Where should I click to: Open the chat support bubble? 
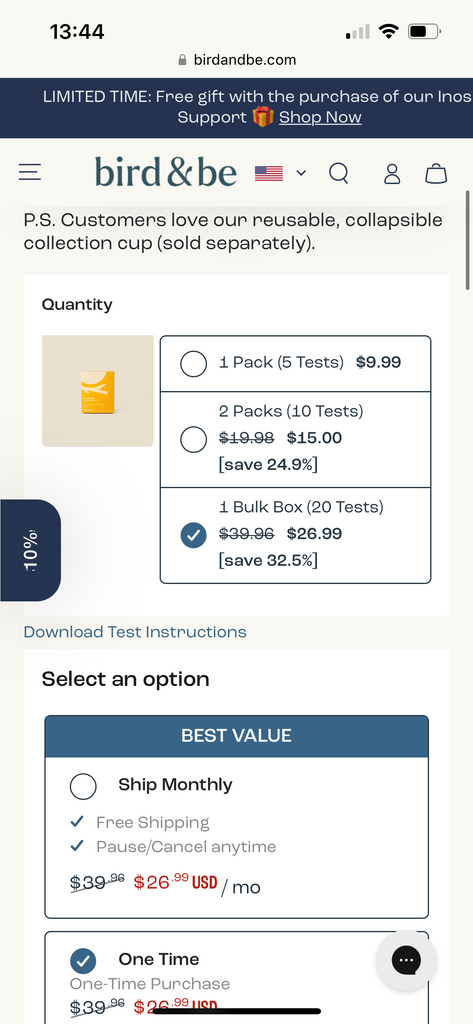pos(406,960)
